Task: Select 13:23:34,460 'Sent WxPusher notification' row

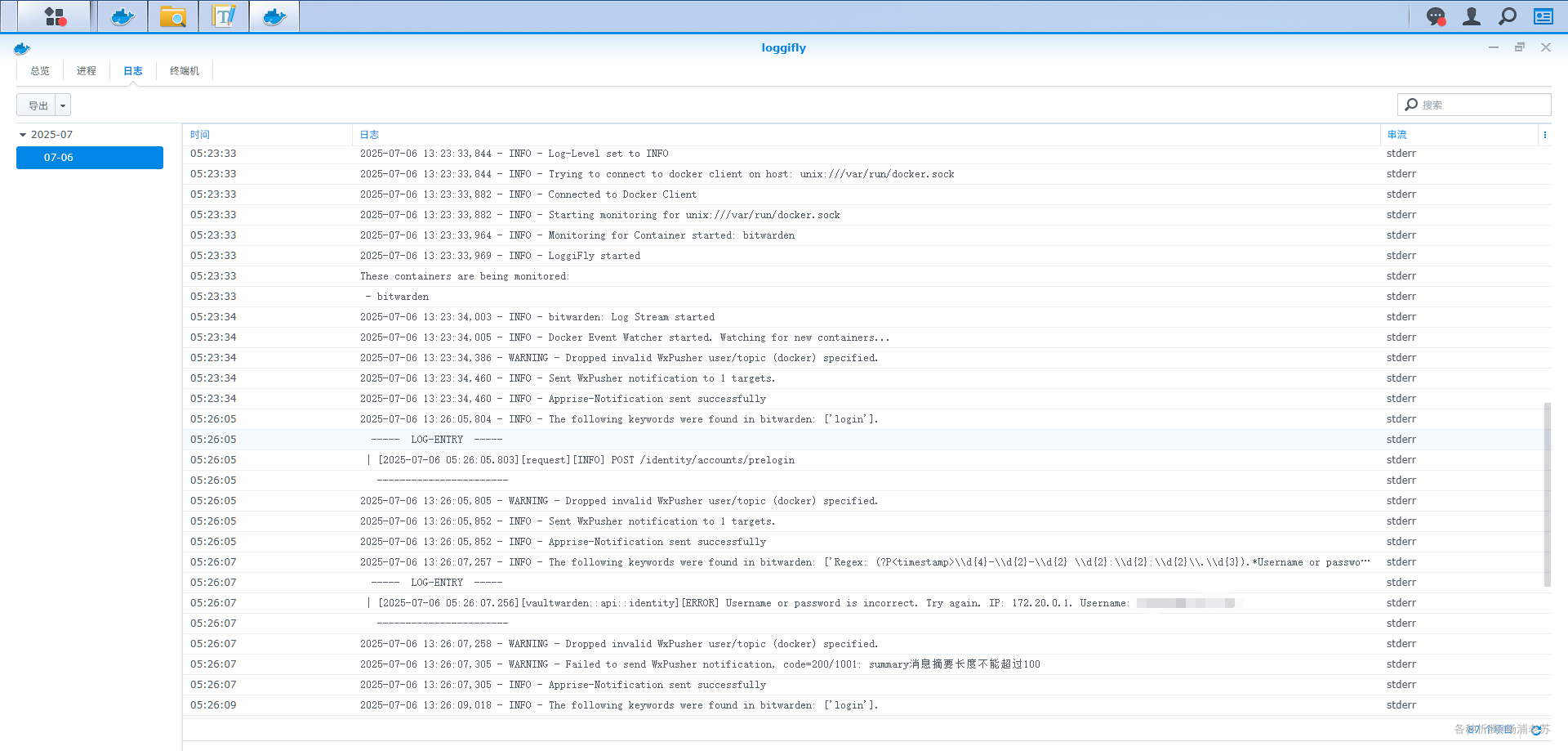Action: tap(866, 378)
